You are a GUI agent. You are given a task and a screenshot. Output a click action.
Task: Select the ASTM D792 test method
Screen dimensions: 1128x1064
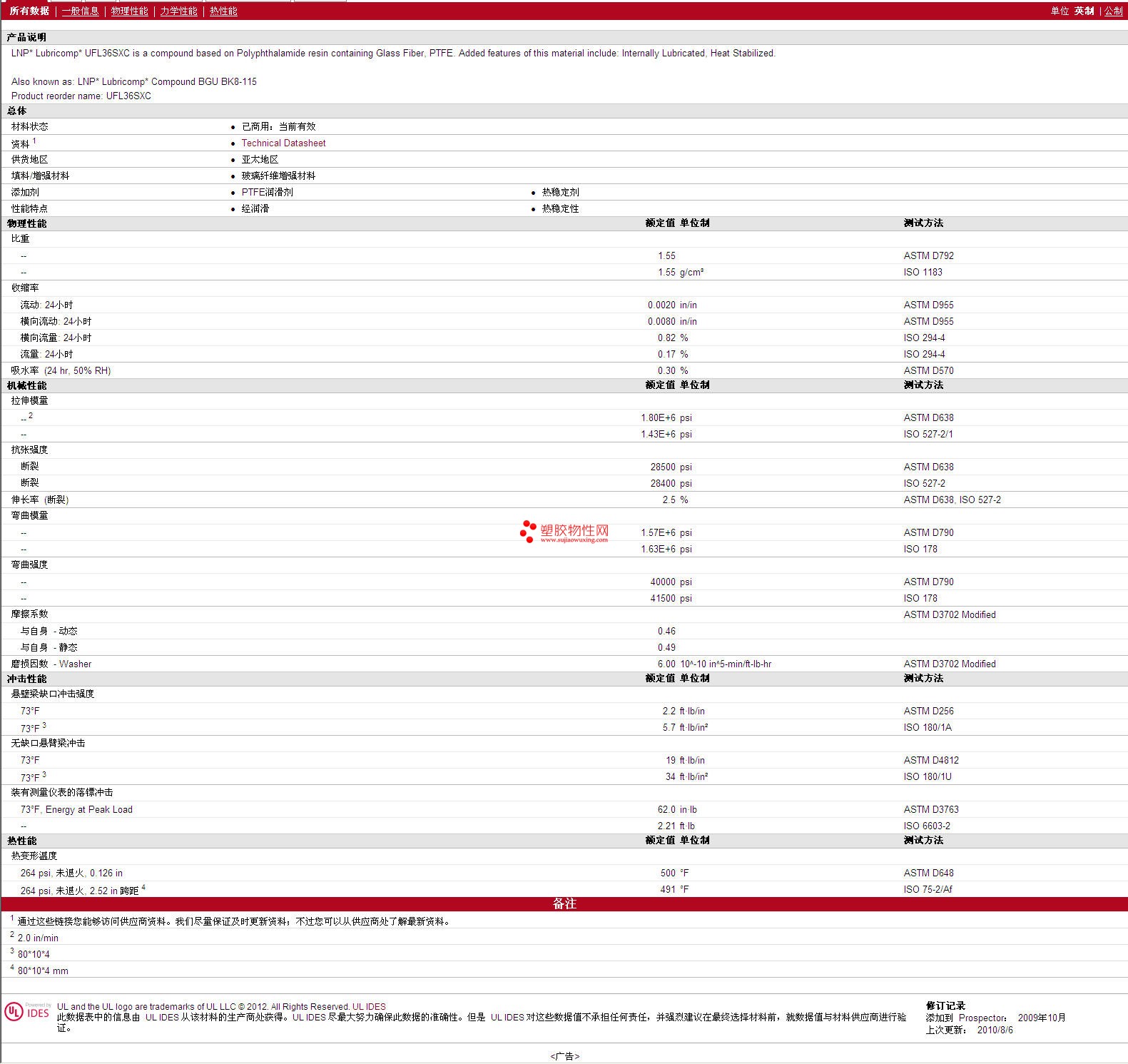pyautogui.click(x=928, y=255)
